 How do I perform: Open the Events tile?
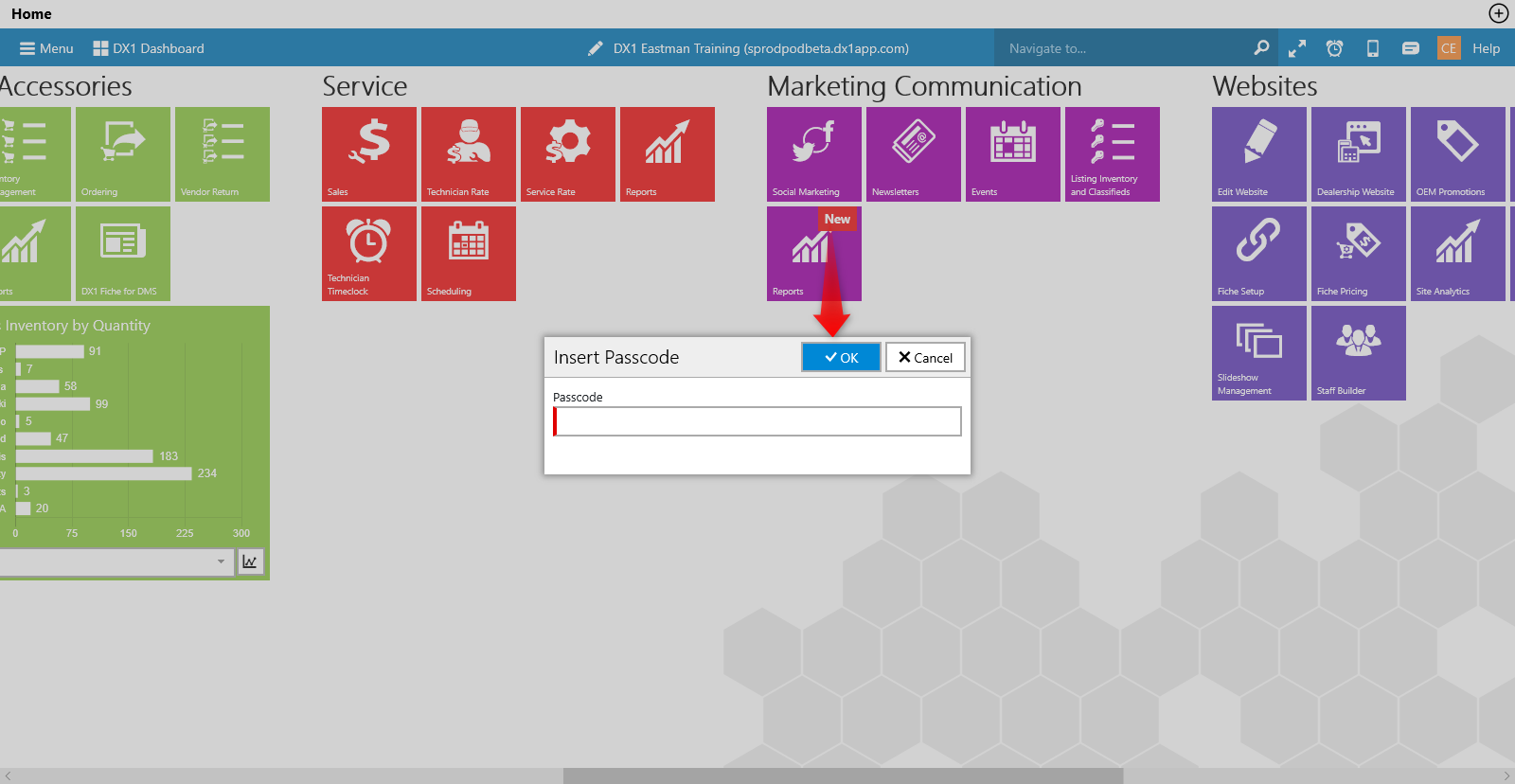(x=1013, y=154)
